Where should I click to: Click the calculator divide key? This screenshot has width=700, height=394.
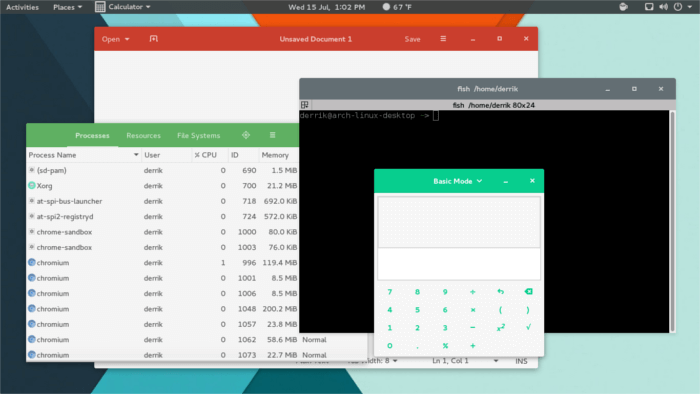473,292
